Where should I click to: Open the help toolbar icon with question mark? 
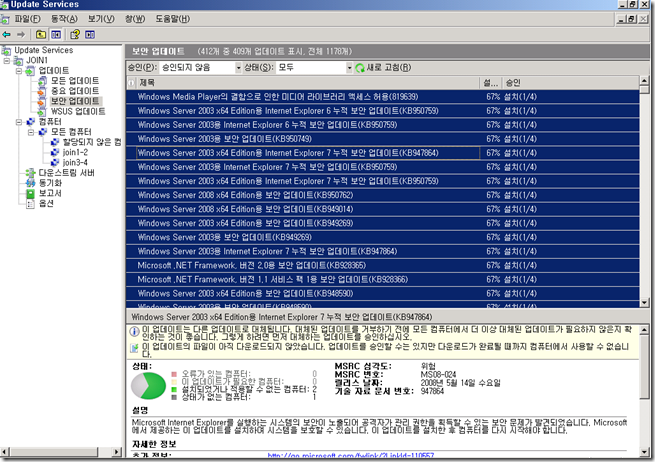[x=75, y=35]
